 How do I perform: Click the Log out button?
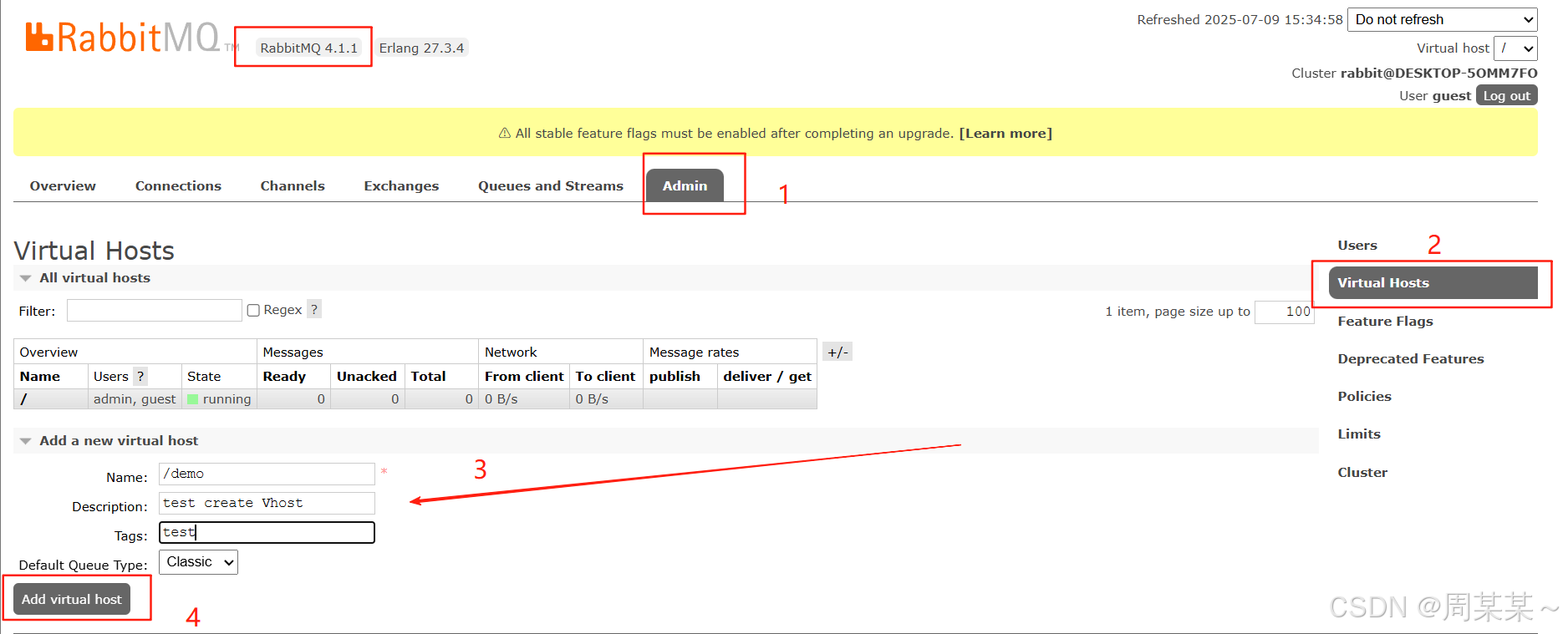pos(1506,95)
